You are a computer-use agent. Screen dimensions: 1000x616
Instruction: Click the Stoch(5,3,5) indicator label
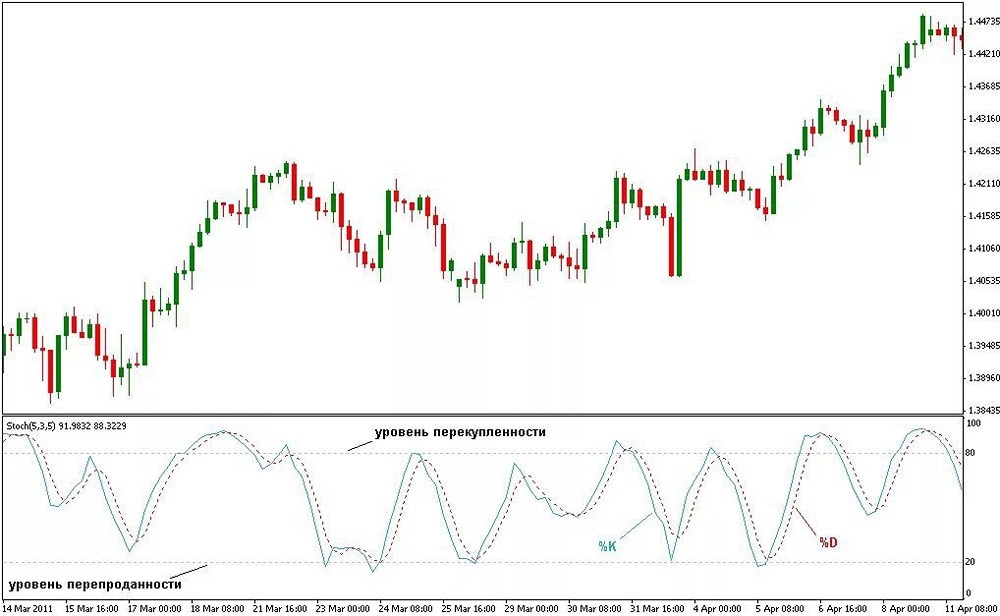(x=66, y=425)
